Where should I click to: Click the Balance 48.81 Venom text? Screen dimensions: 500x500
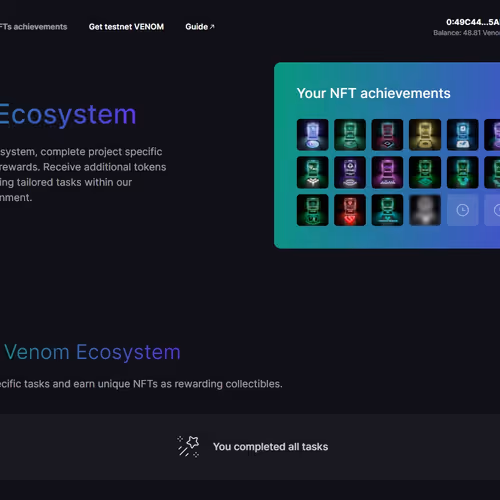pyautogui.click(x=467, y=33)
